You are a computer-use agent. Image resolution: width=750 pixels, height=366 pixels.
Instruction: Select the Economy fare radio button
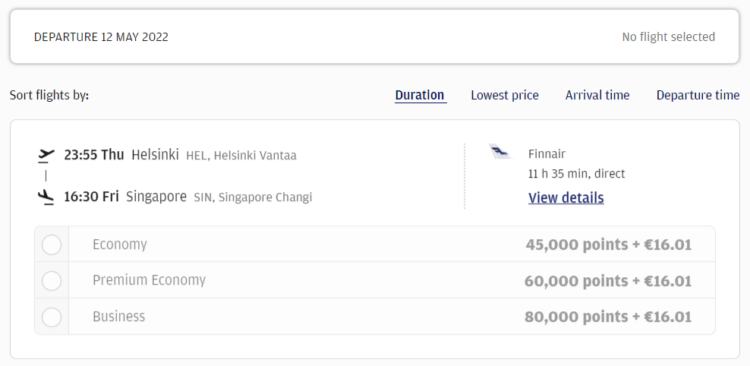point(52,245)
